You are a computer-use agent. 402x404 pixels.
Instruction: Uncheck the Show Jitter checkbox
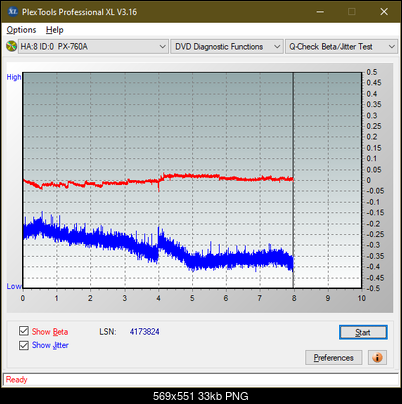point(24,345)
